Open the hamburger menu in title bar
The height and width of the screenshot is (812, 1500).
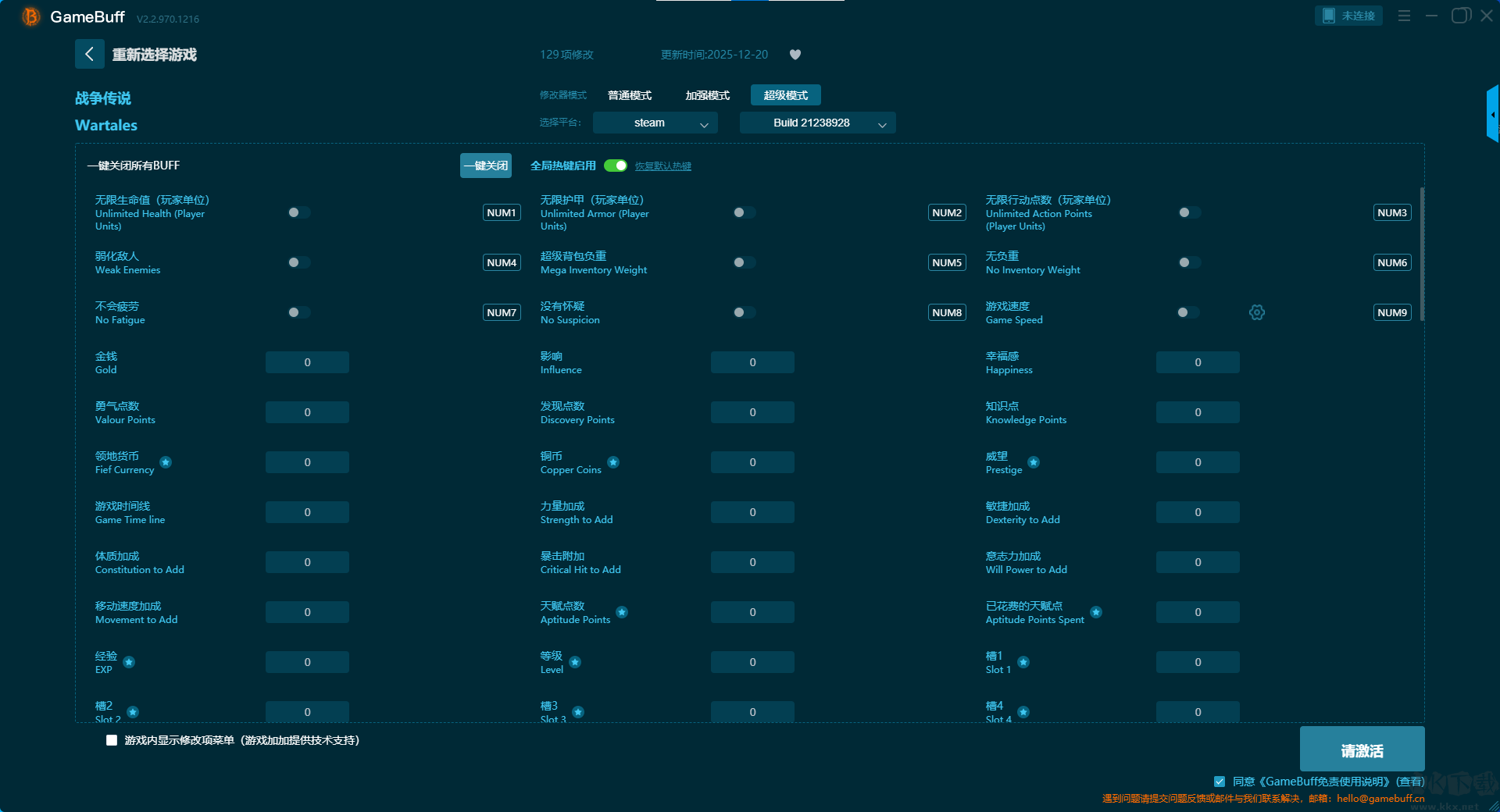click(x=1404, y=16)
